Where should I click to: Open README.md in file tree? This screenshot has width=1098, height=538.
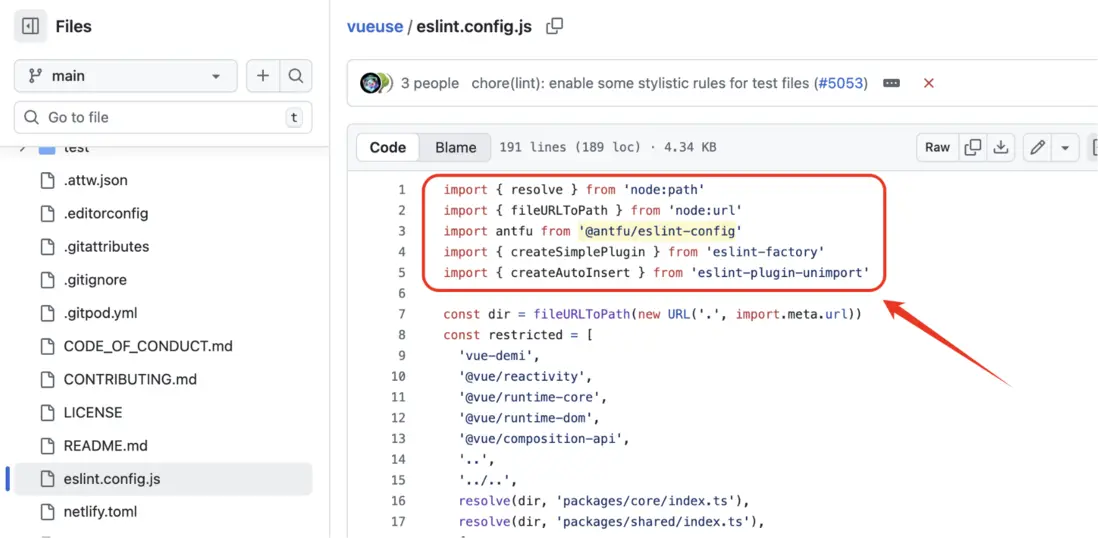[105, 446]
